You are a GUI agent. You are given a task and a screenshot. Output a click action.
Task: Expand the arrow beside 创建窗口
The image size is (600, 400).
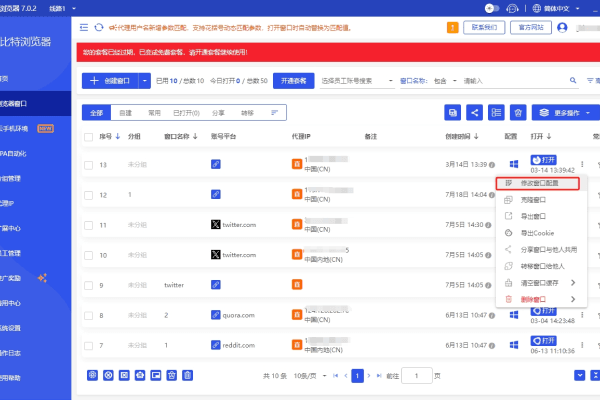tap(145, 81)
